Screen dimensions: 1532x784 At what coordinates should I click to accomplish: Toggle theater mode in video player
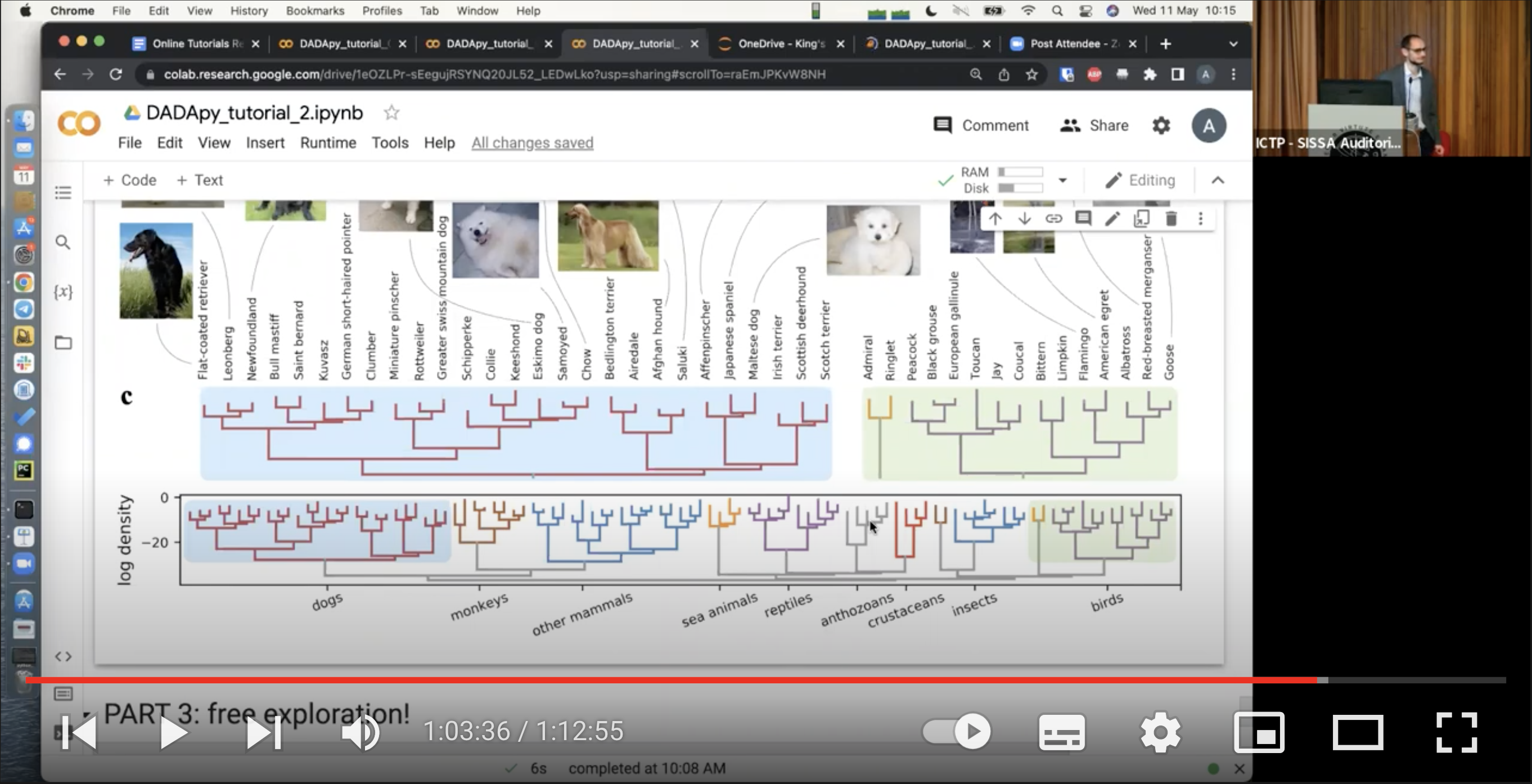[x=1358, y=732]
